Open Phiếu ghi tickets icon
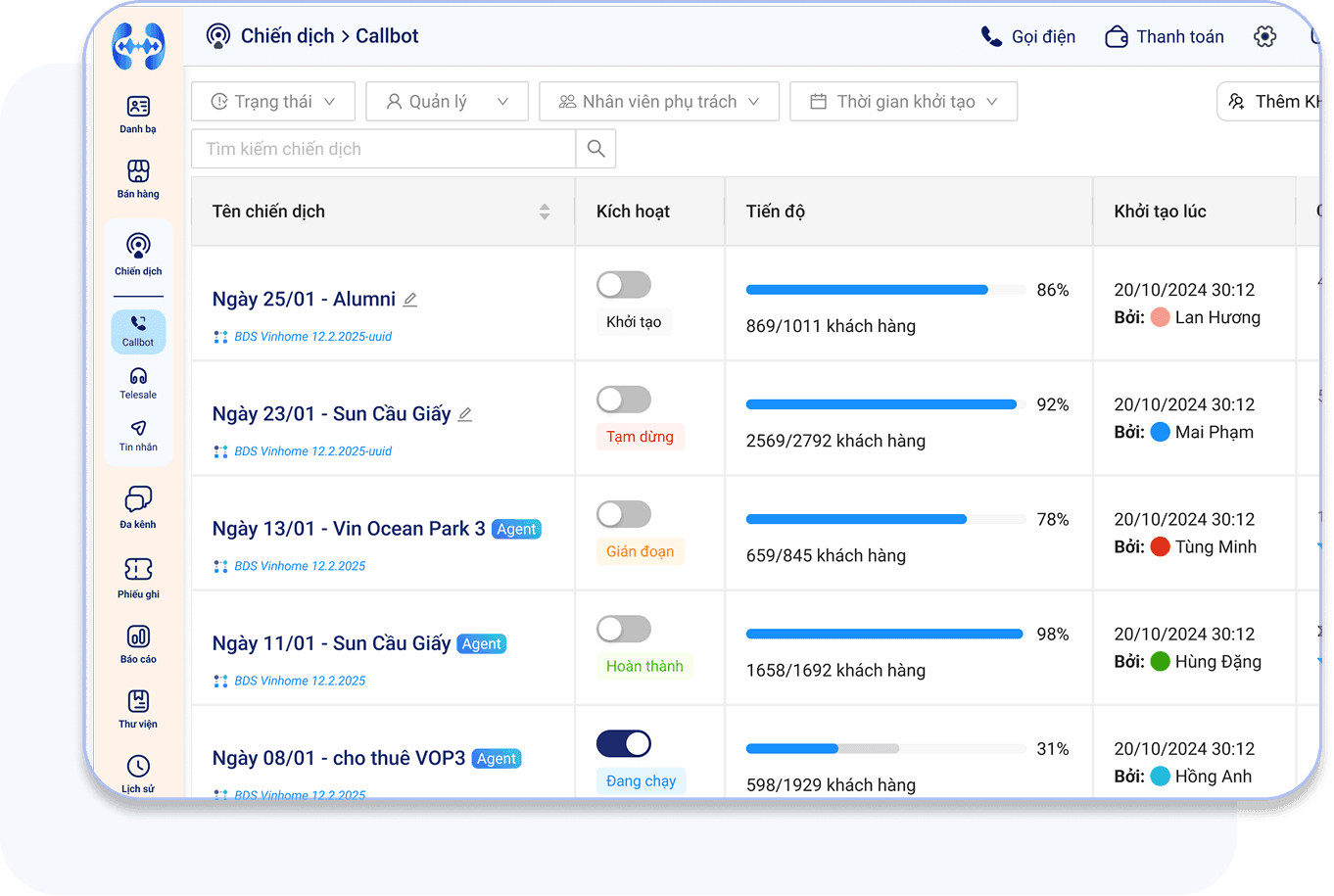Image resolution: width=1334 pixels, height=896 pixels. click(138, 576)
